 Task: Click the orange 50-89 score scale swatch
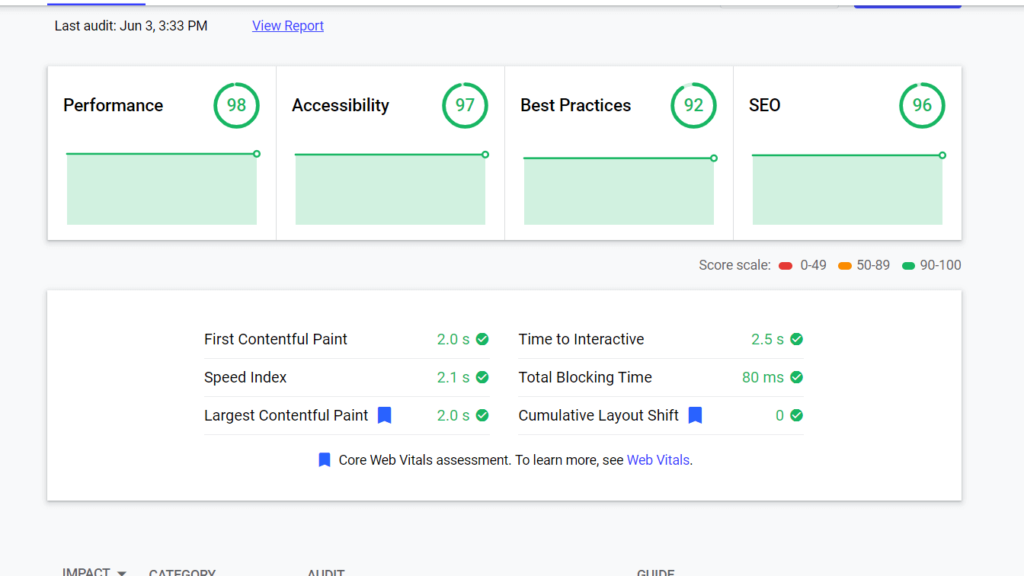pos(845,266)
